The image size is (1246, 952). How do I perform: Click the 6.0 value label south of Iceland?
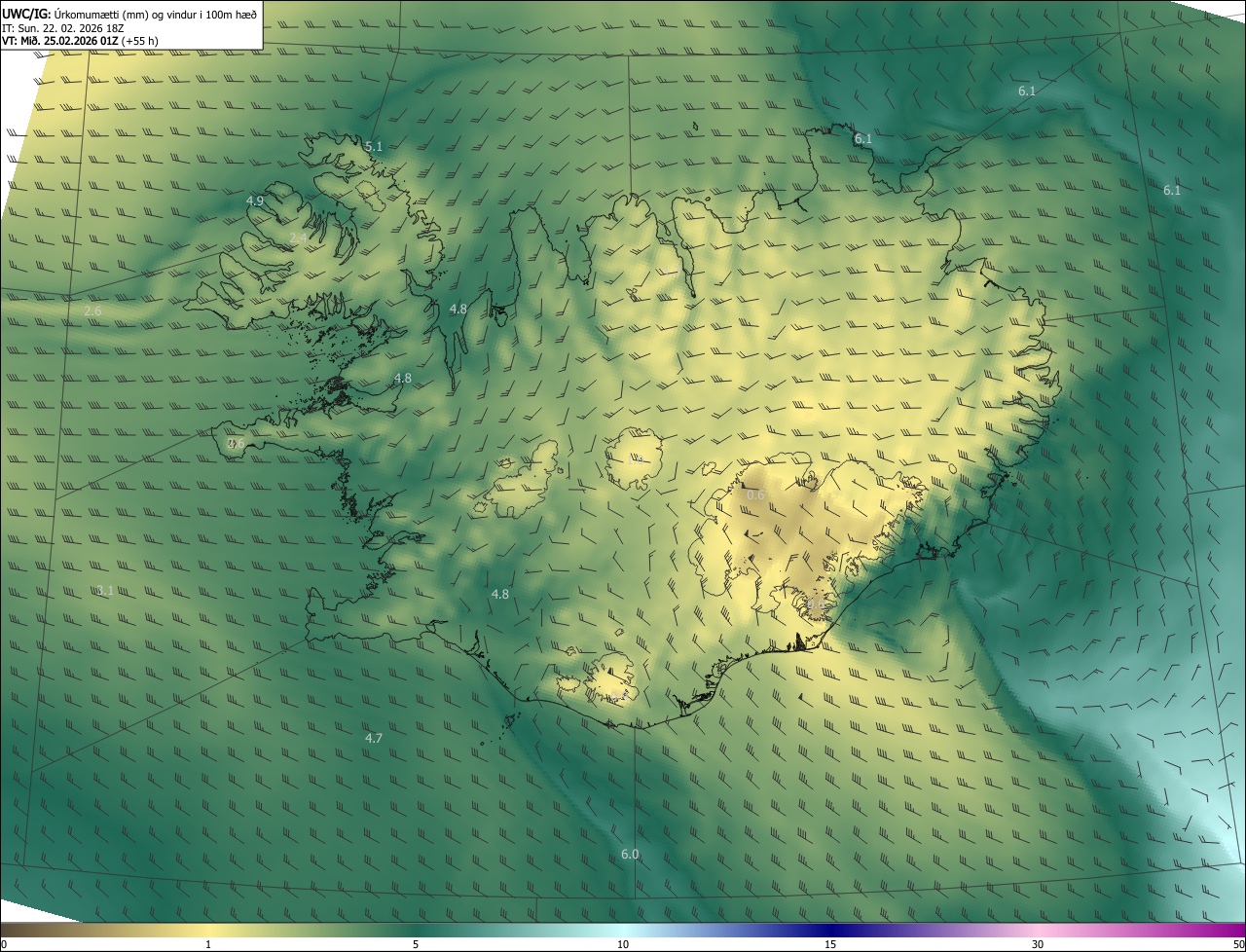pyautogui.click(x=630, y=855)
